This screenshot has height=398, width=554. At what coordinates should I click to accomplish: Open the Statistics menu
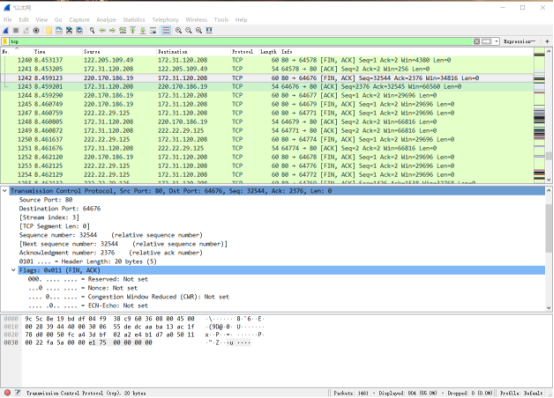[134, 20]
